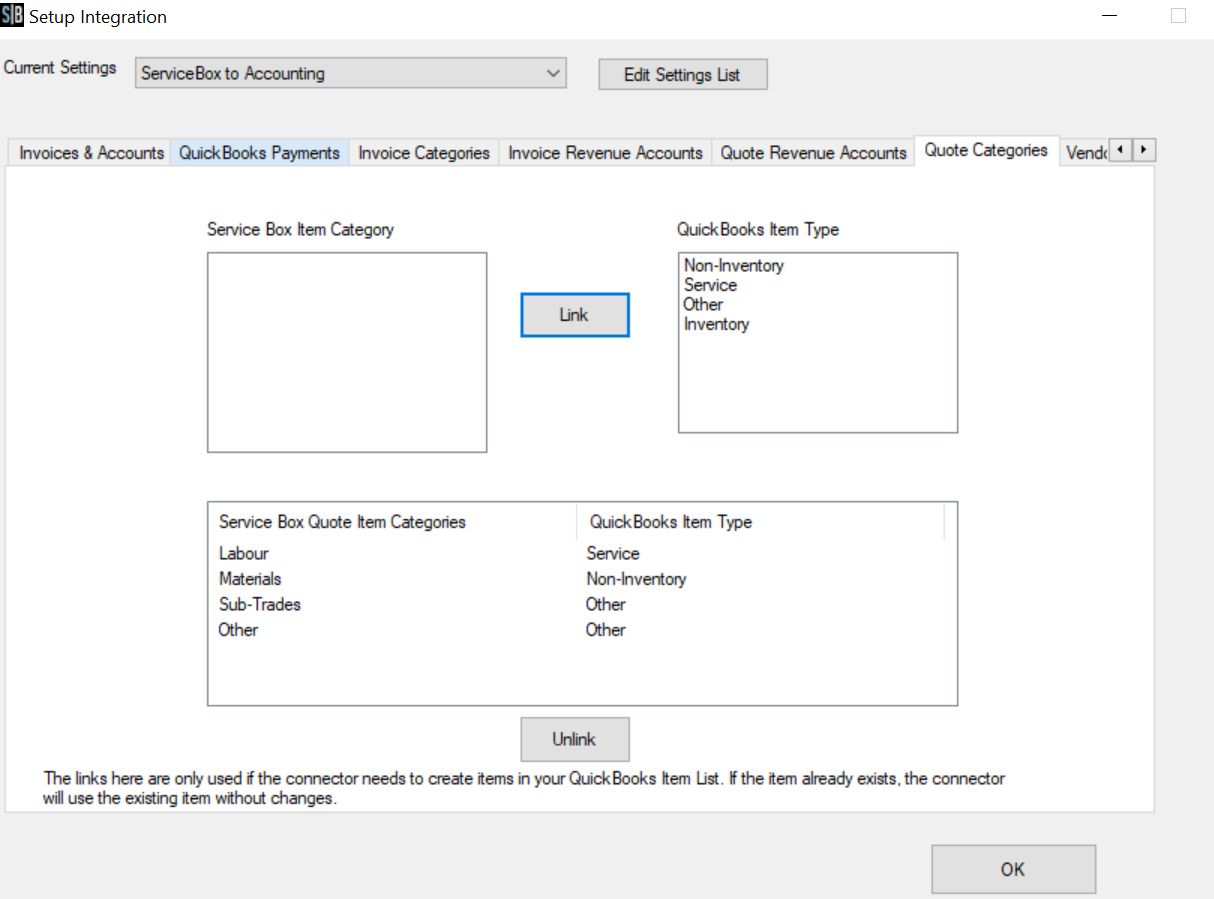Switch to Invoices & Accounts tab

(91, 153)
